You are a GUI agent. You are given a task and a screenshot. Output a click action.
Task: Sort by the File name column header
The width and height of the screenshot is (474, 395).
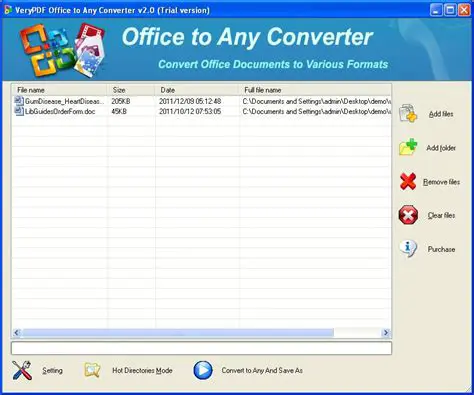point(59,90)
